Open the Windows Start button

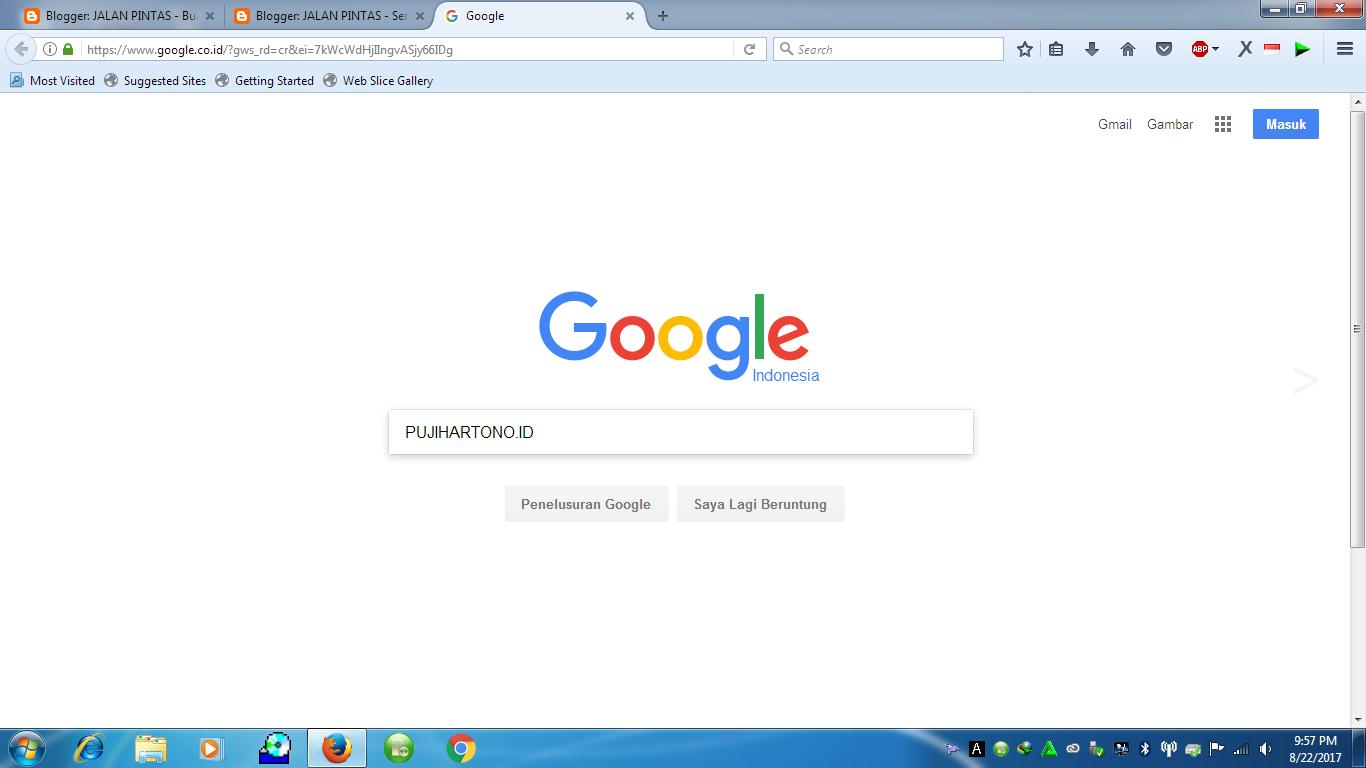coord(26,748)
